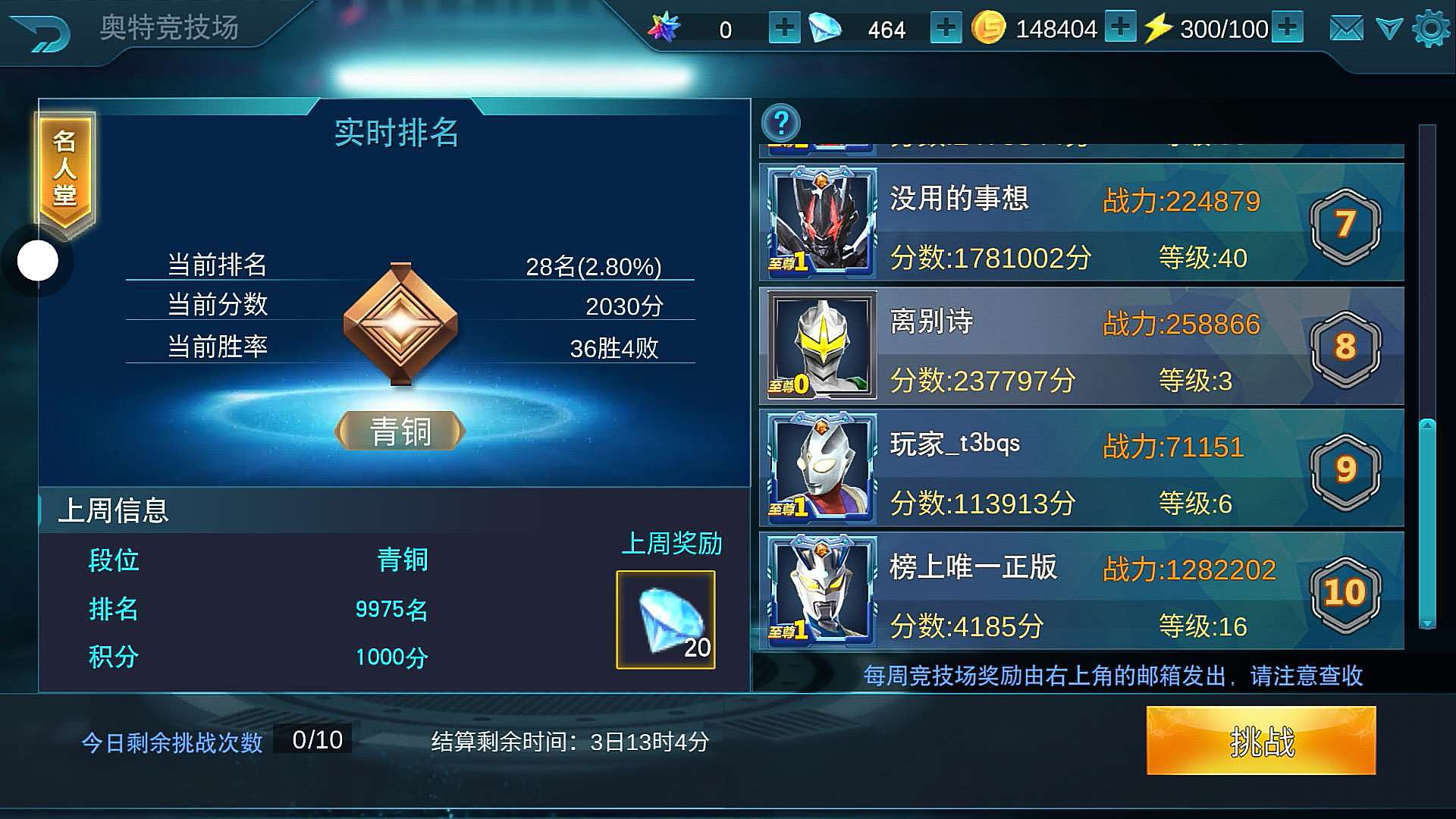Open the 名人堂 hall of fame banner
Image resolution: width=1456 pixels, height=819 pixels.
(x=65, y=171)
